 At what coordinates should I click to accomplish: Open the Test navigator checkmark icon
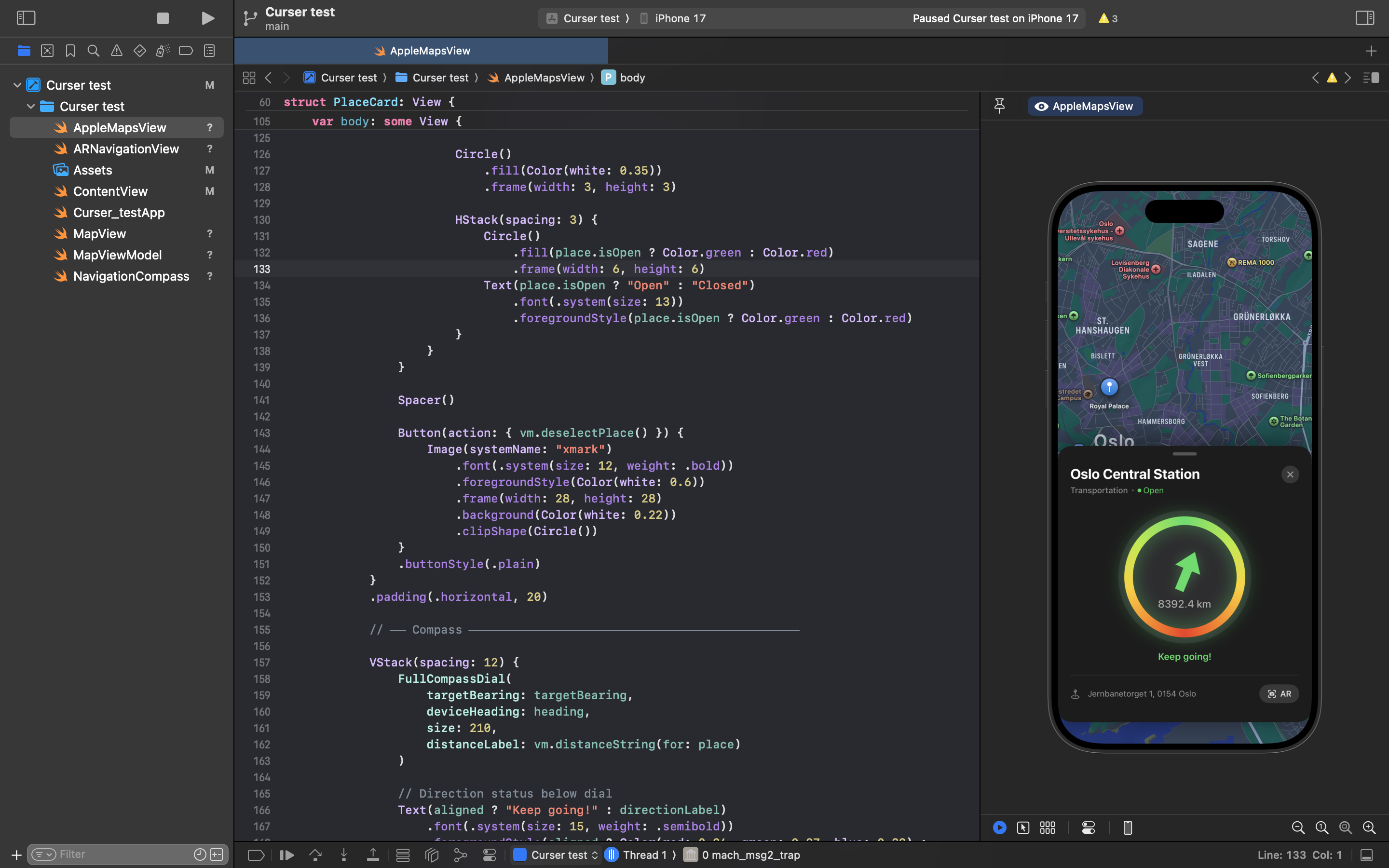[x=139, y=51]
